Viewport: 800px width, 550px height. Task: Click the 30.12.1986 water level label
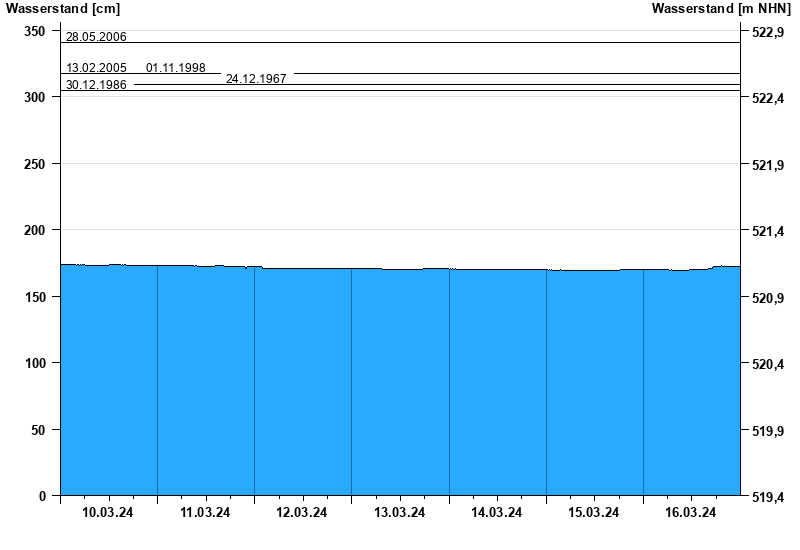point(96,85)
